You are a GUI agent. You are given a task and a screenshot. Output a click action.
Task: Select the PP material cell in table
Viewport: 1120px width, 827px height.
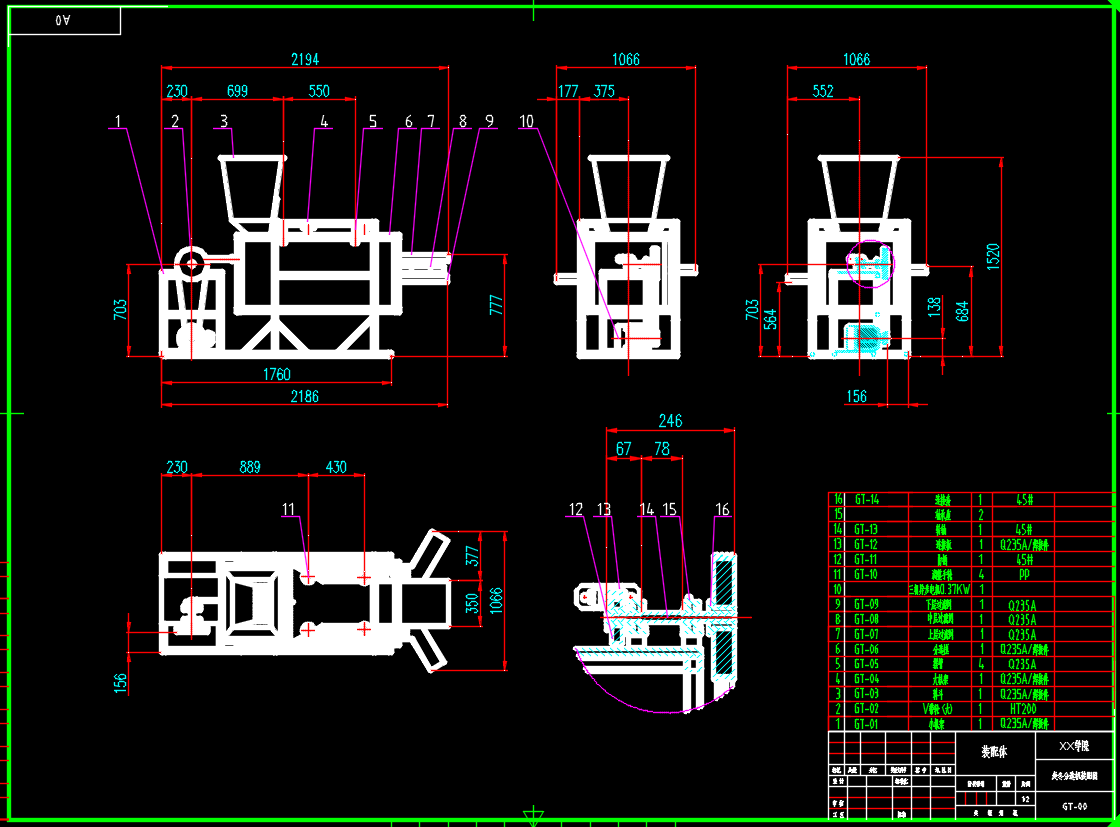[1024, 574]
